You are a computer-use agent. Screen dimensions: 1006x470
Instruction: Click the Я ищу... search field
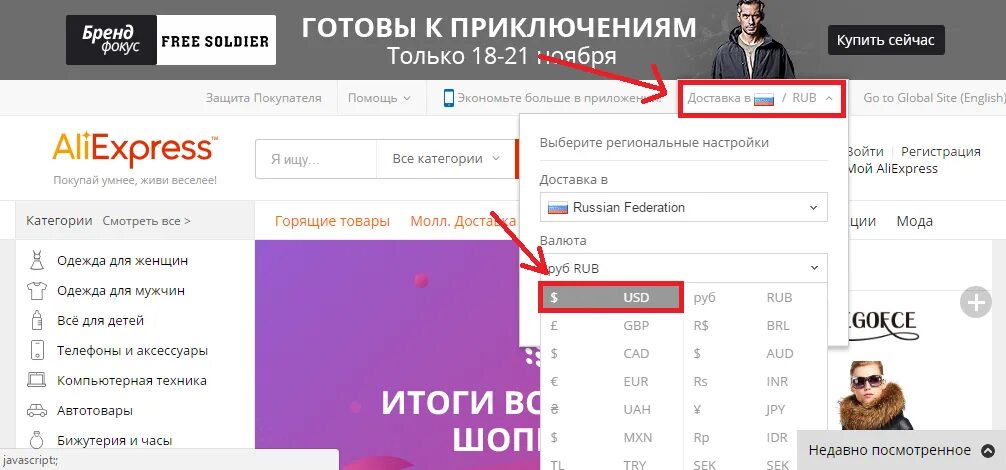(316, 158)
